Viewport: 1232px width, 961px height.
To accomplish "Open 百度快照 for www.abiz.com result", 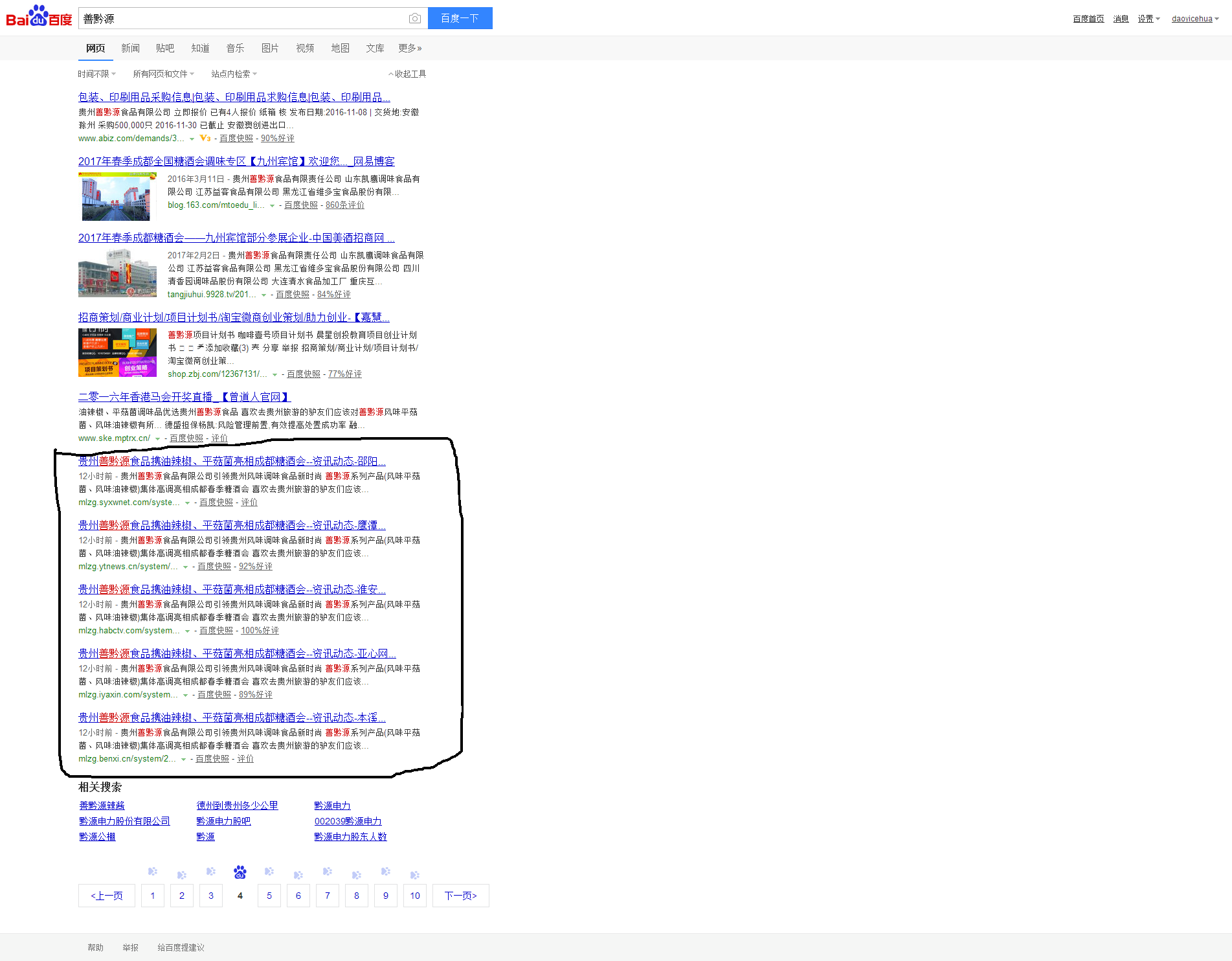I will pos(236,139).
